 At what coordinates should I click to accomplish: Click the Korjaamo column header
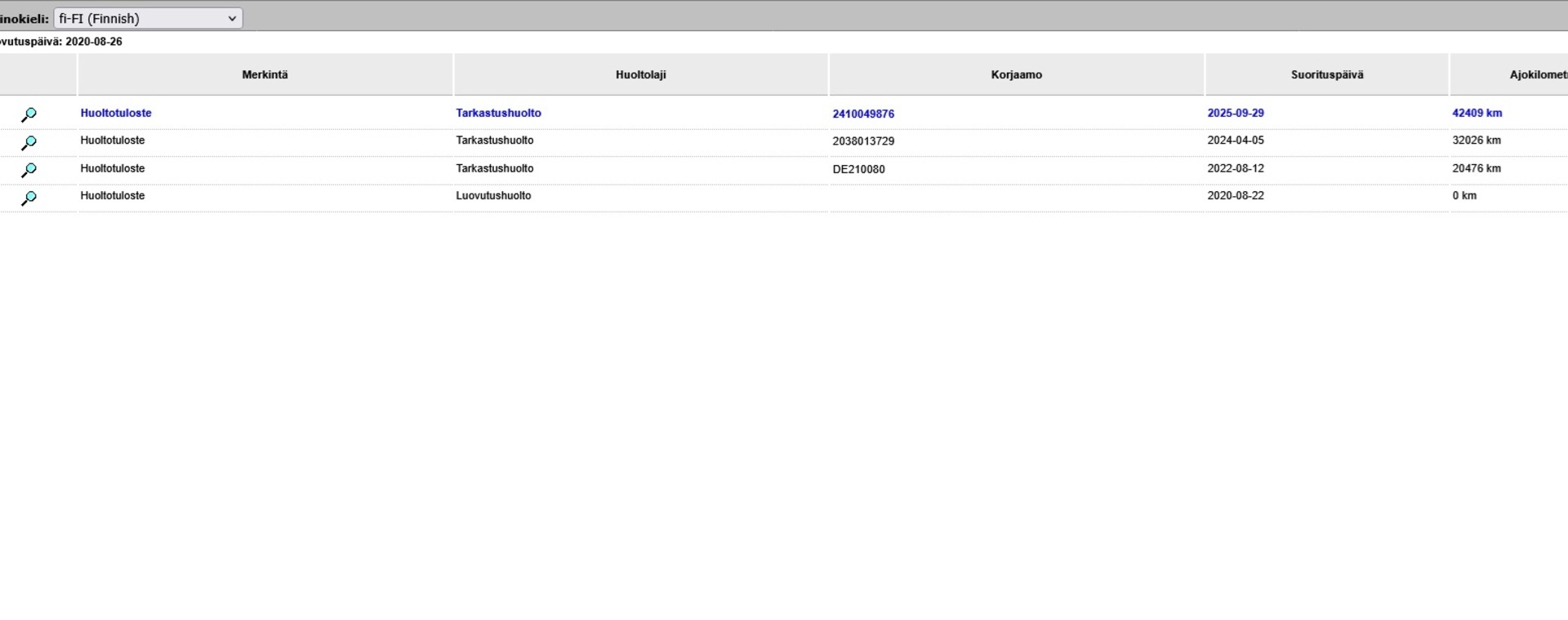pyautogui.click(x=1016, y=74)
